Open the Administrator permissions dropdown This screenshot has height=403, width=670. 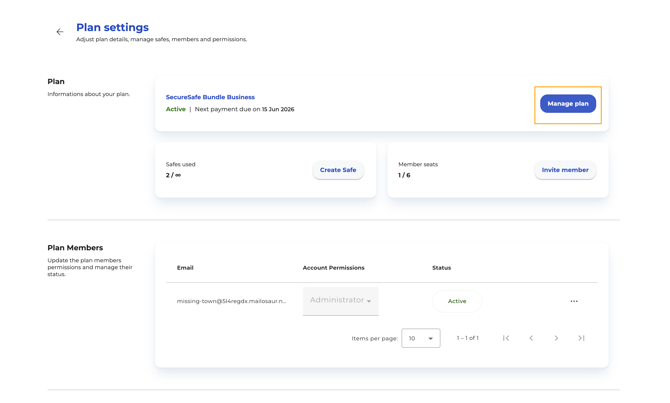click(x=341, y=301)
